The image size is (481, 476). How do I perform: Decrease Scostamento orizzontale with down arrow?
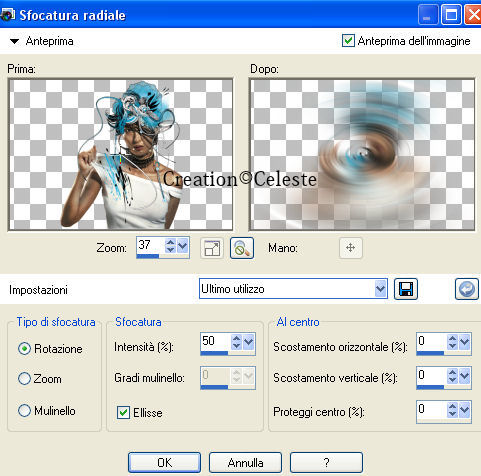coord(452,346)
